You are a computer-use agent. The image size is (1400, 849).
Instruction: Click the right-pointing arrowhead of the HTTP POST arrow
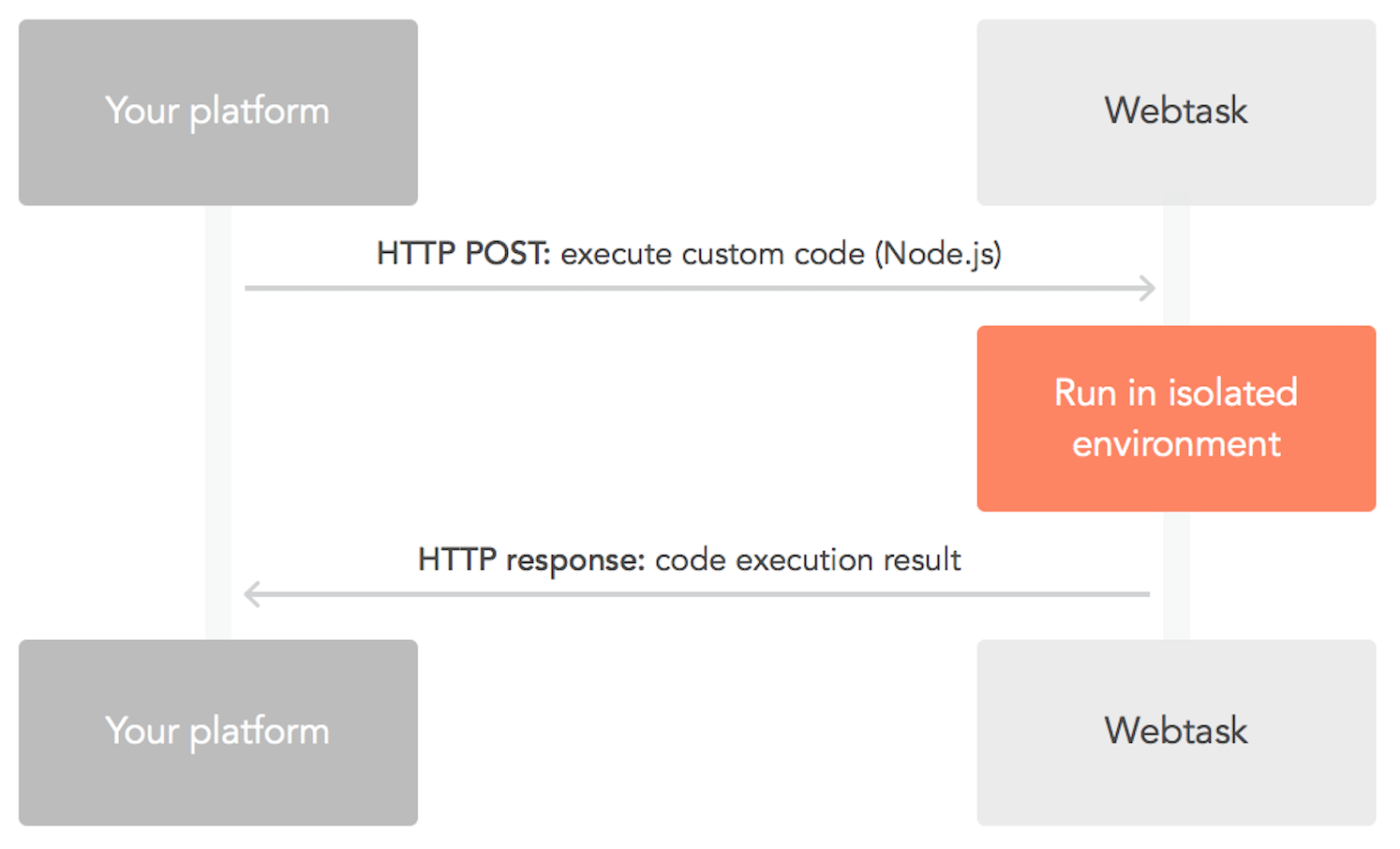1148,288
